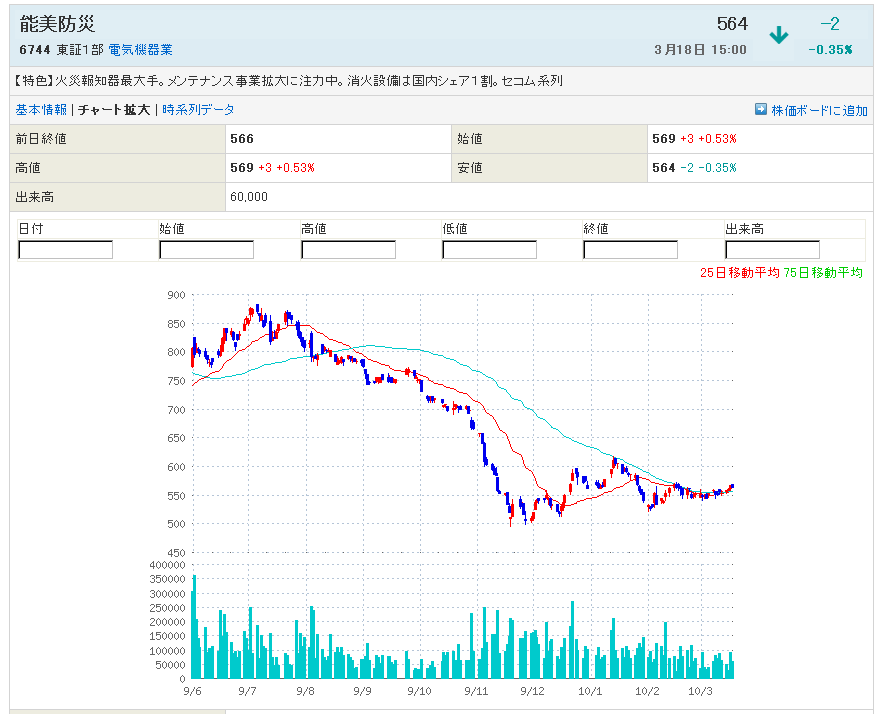Click the red 25日移動平均 legend label

[739, 273]
